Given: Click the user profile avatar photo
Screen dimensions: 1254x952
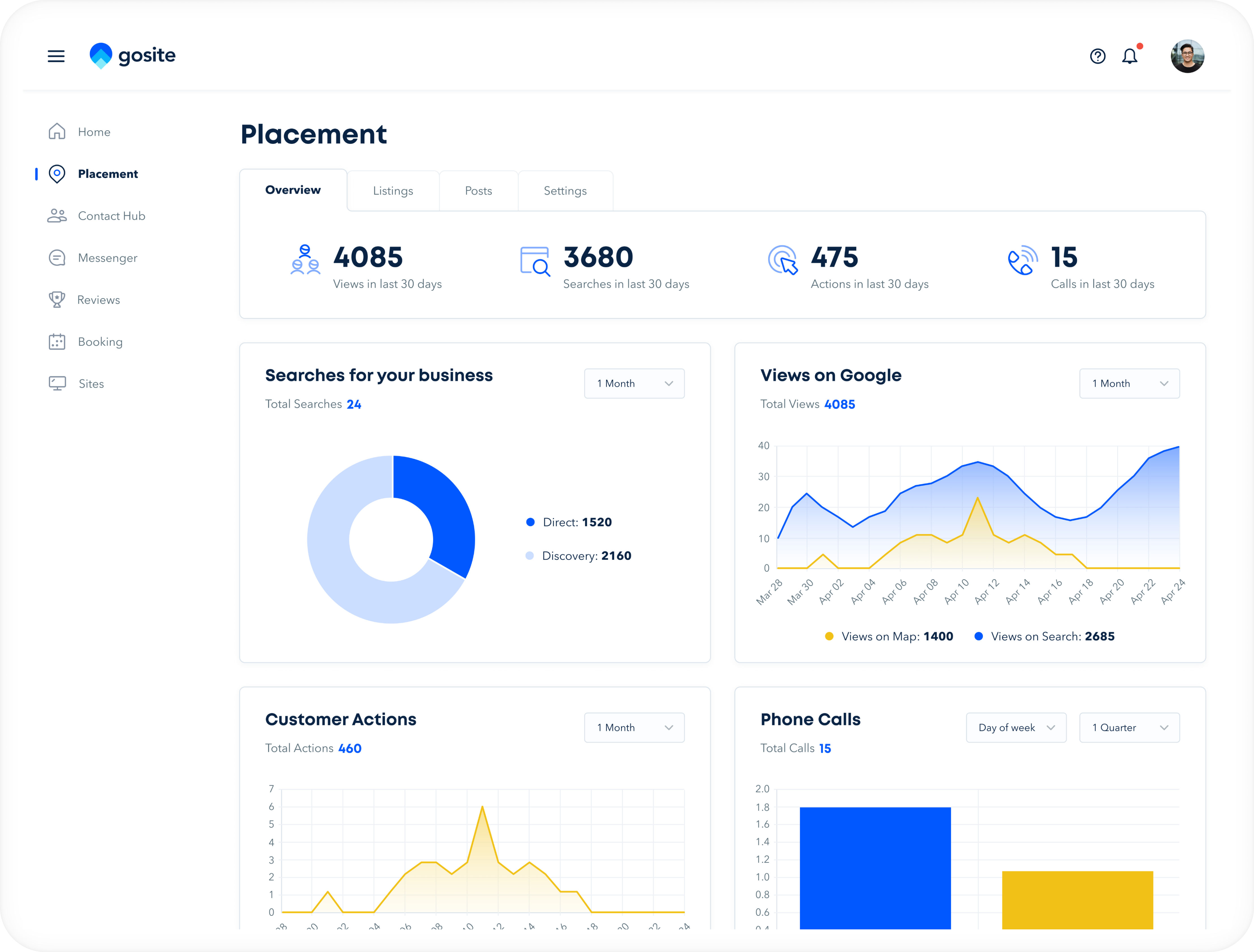Looking at the screenshot, I should click(1187, 56).
